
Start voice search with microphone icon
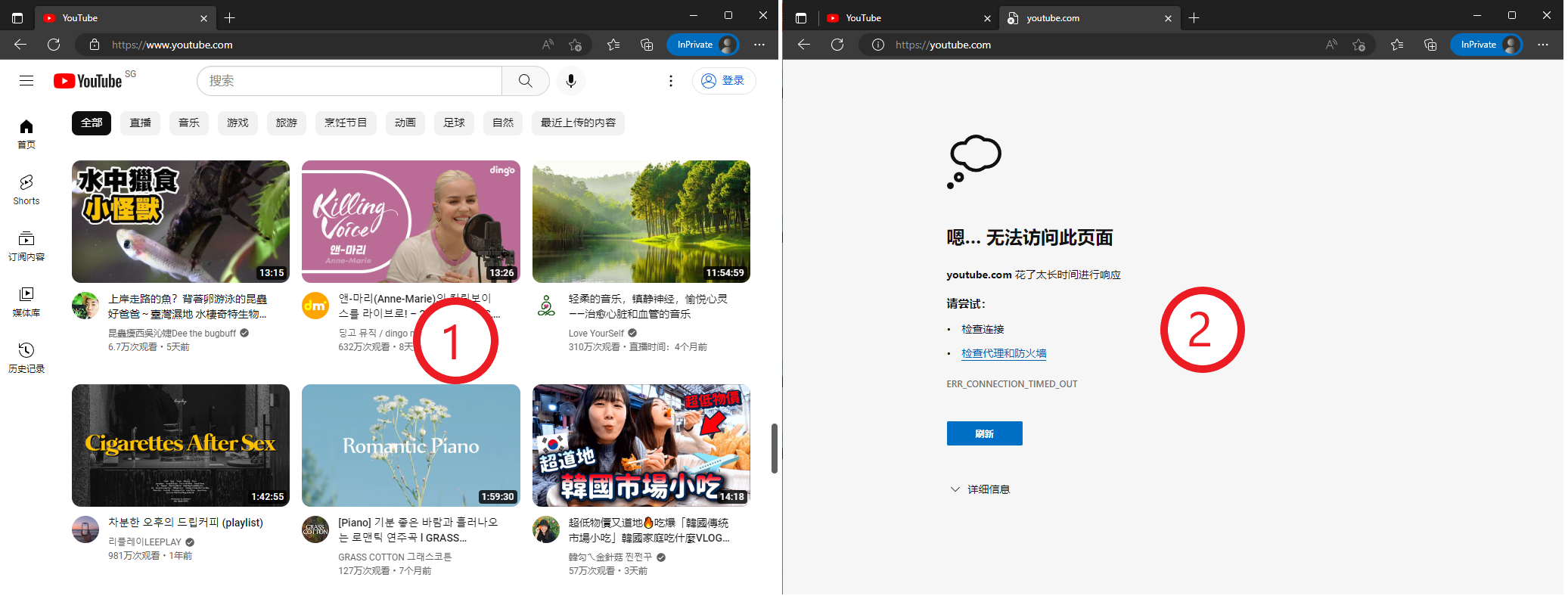(x=571, y=81)
